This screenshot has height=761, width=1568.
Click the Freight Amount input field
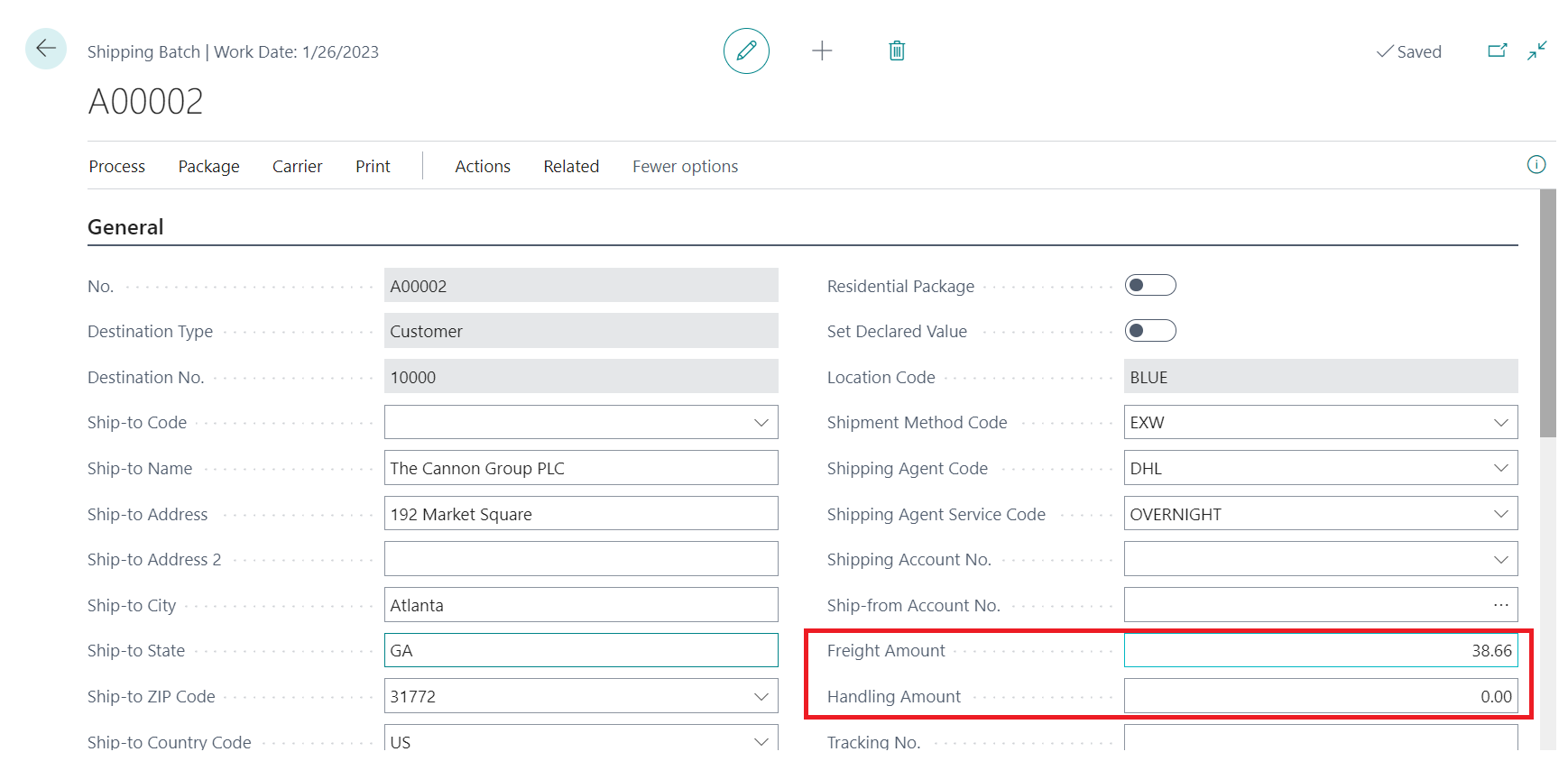(1320, 651)
